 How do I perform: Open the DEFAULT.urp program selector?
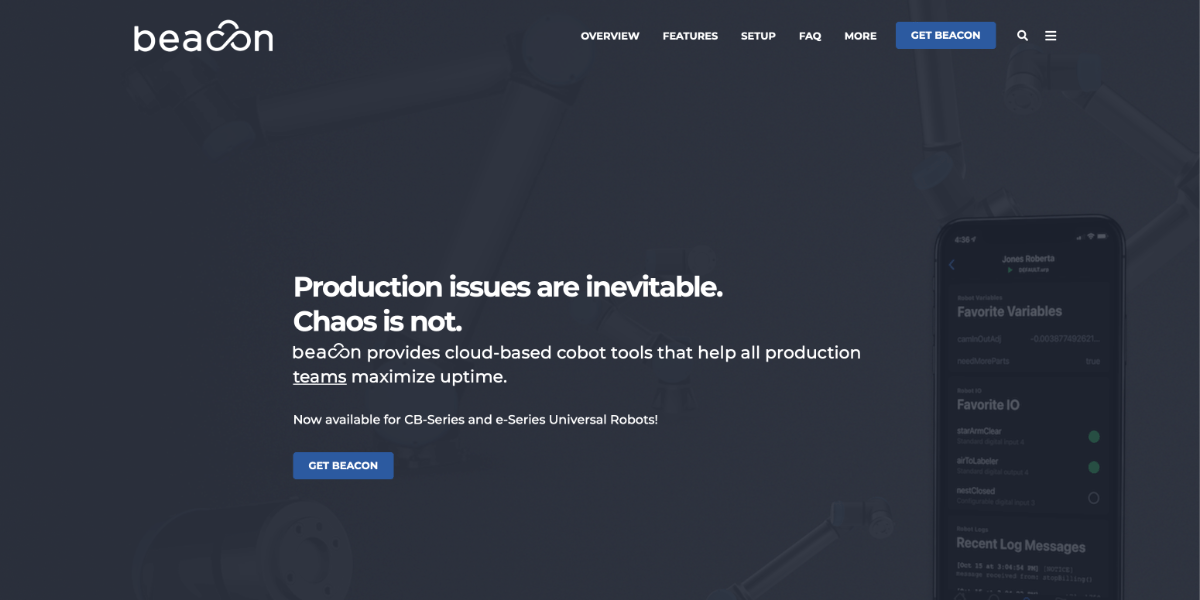1035,268
